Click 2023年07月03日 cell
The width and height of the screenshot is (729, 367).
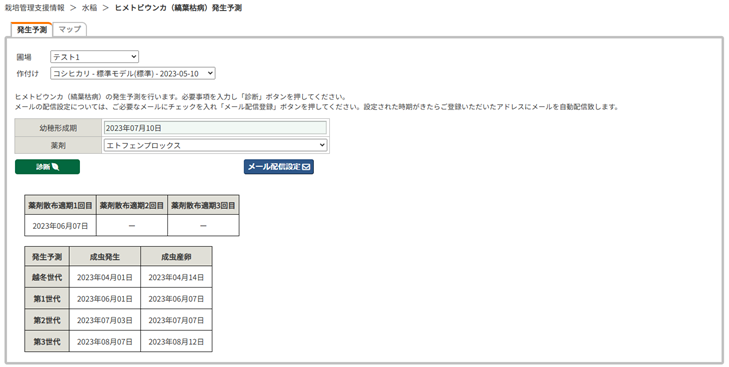(105, 320)
